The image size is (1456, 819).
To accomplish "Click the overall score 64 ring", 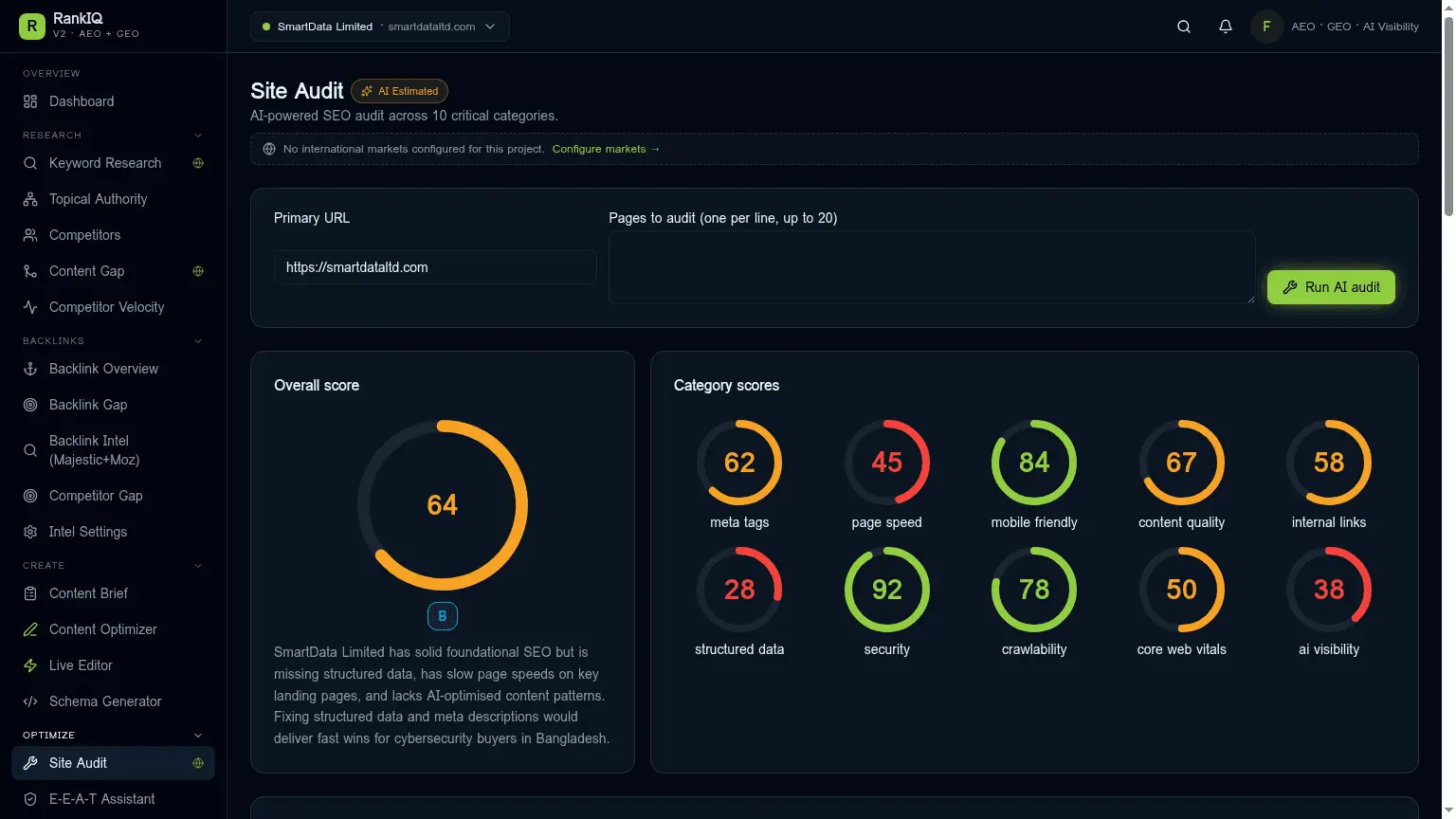I will pyautogui.click(x=443, y=505).
